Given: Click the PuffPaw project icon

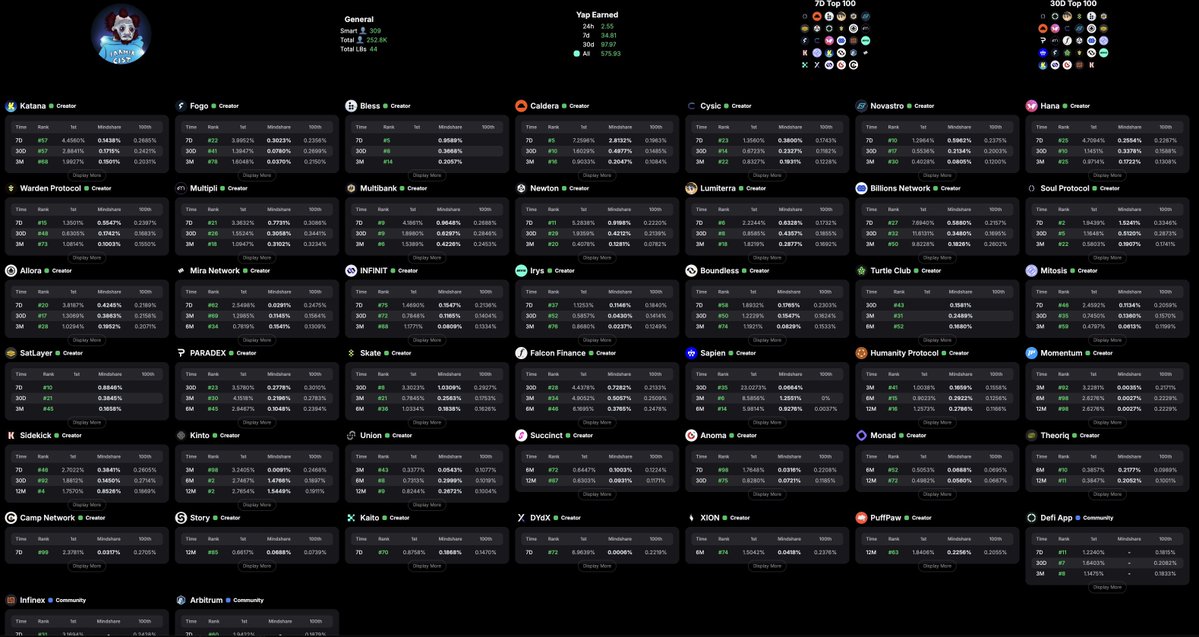Looking at the screenshot, I should point(861,518).
